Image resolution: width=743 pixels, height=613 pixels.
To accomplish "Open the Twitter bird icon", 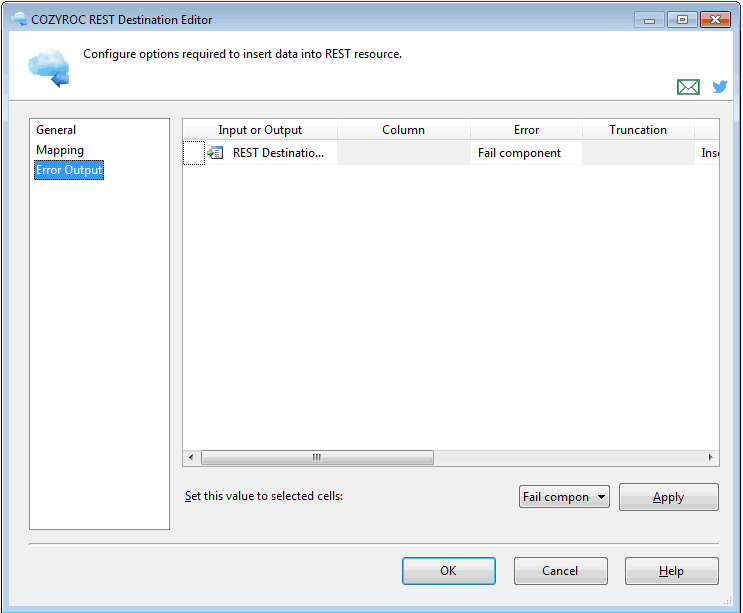I will point(720,86).
